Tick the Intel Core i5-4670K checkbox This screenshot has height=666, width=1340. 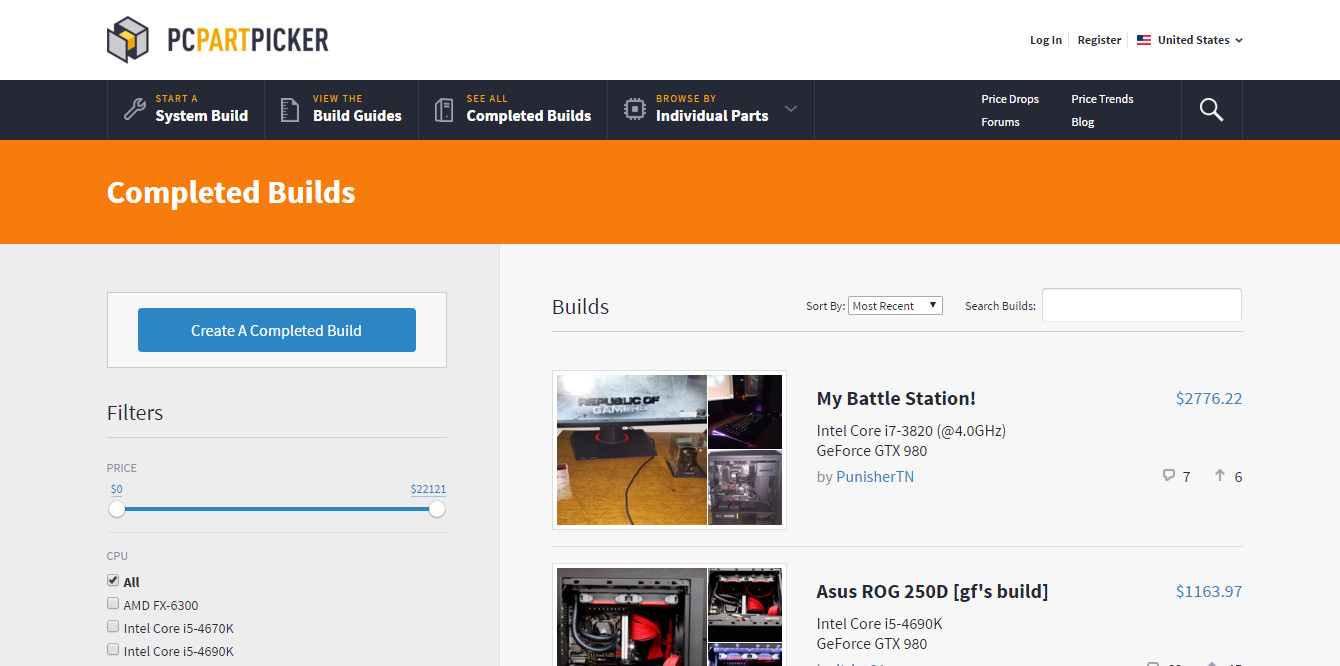click(113, 627)
